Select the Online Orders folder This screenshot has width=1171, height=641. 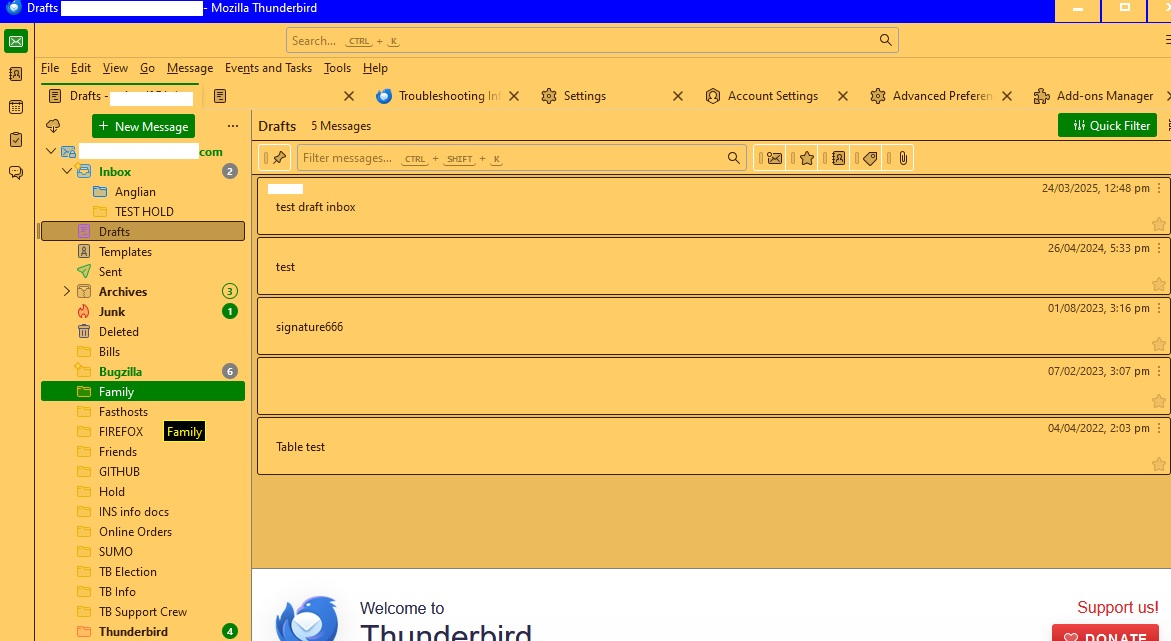[x=142, y=531]
